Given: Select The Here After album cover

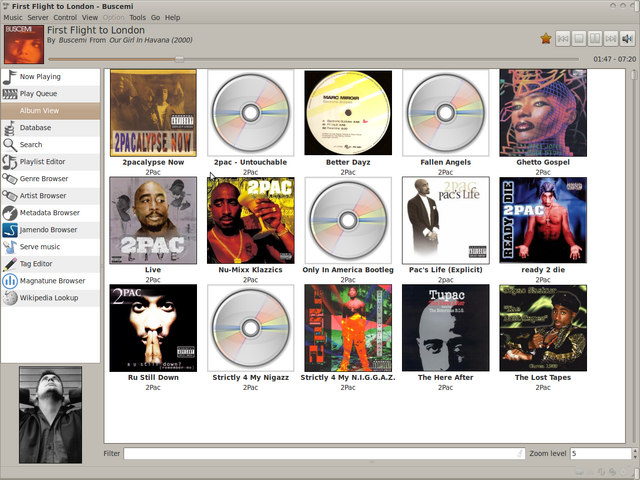Looking at the screenshot, I should 446,328.
